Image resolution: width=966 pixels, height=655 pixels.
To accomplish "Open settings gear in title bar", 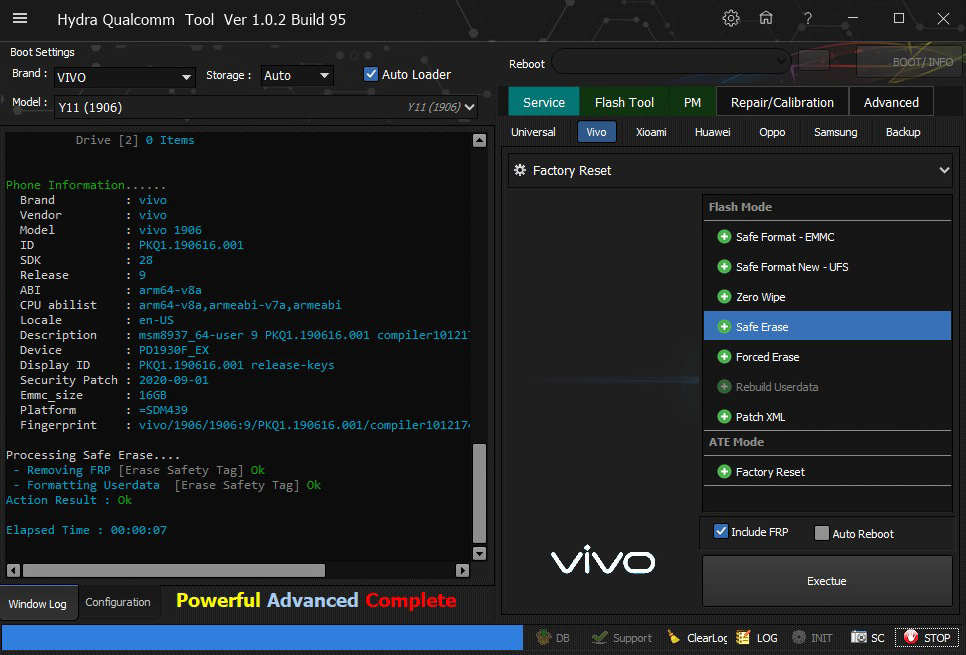I will pyautogui.click(x=731, y=18).
